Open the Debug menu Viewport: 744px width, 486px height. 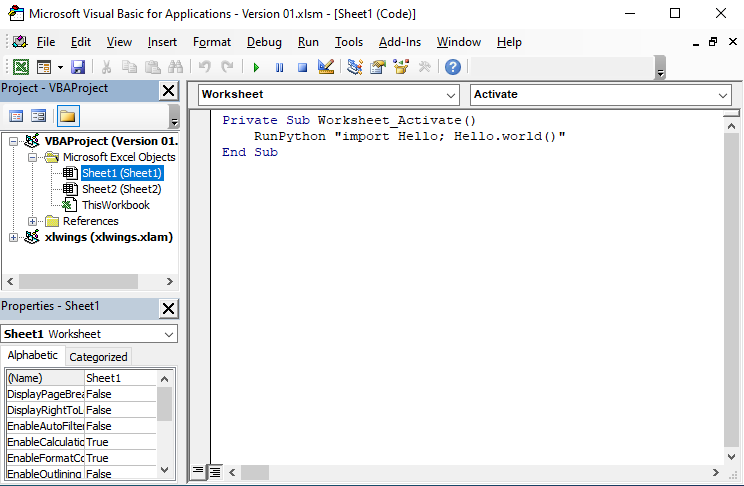click(x=264, y=42)
